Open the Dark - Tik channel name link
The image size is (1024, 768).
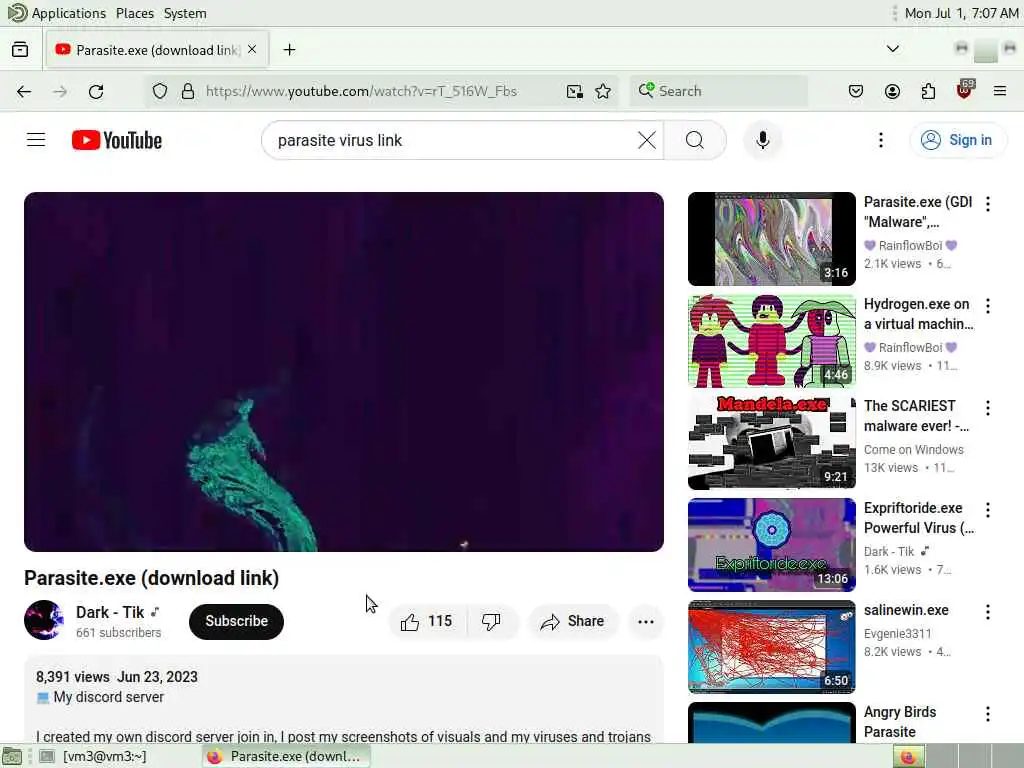tap(110, 612)
